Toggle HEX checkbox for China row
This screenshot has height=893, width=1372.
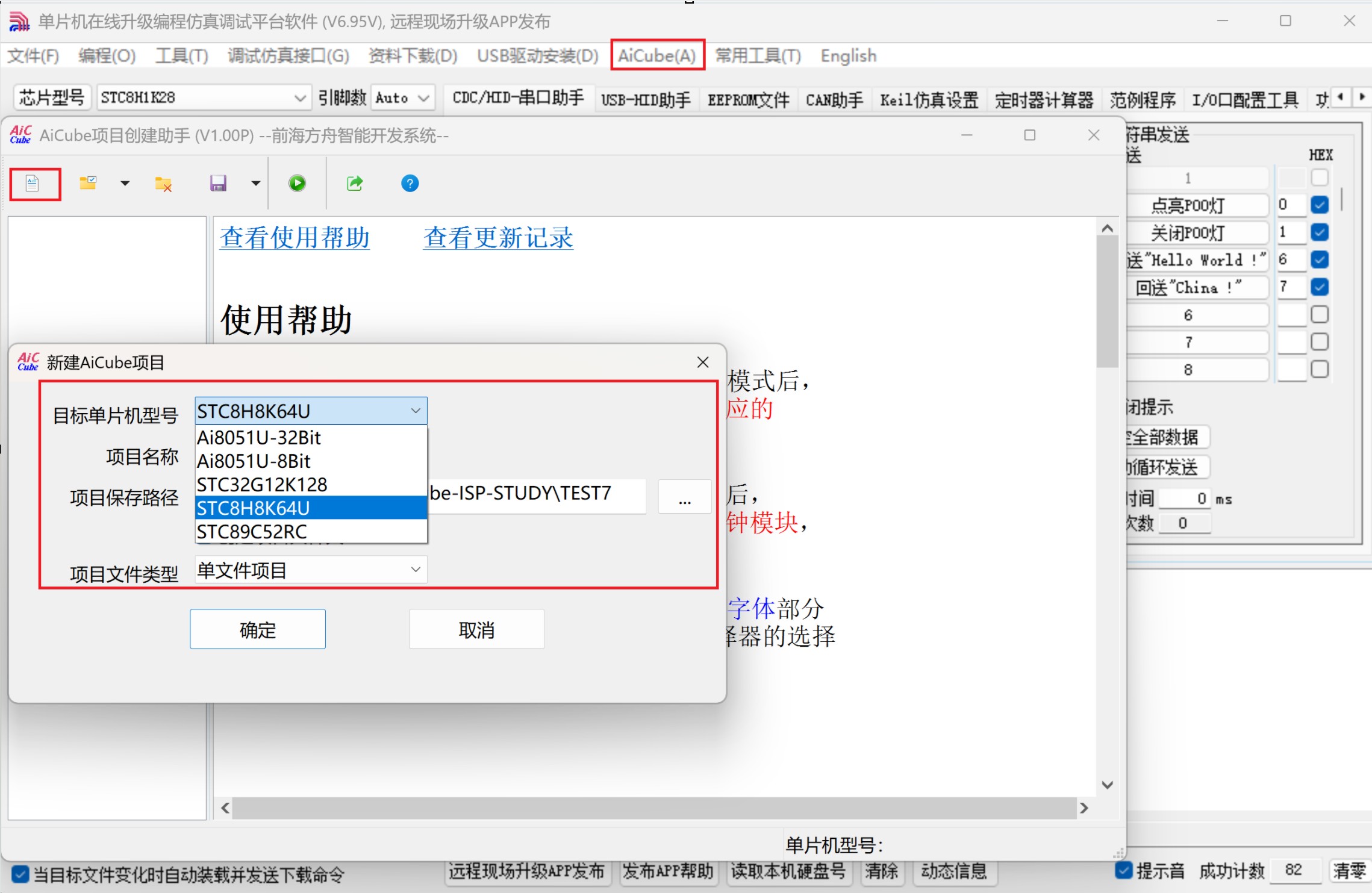coord(1319,287)
